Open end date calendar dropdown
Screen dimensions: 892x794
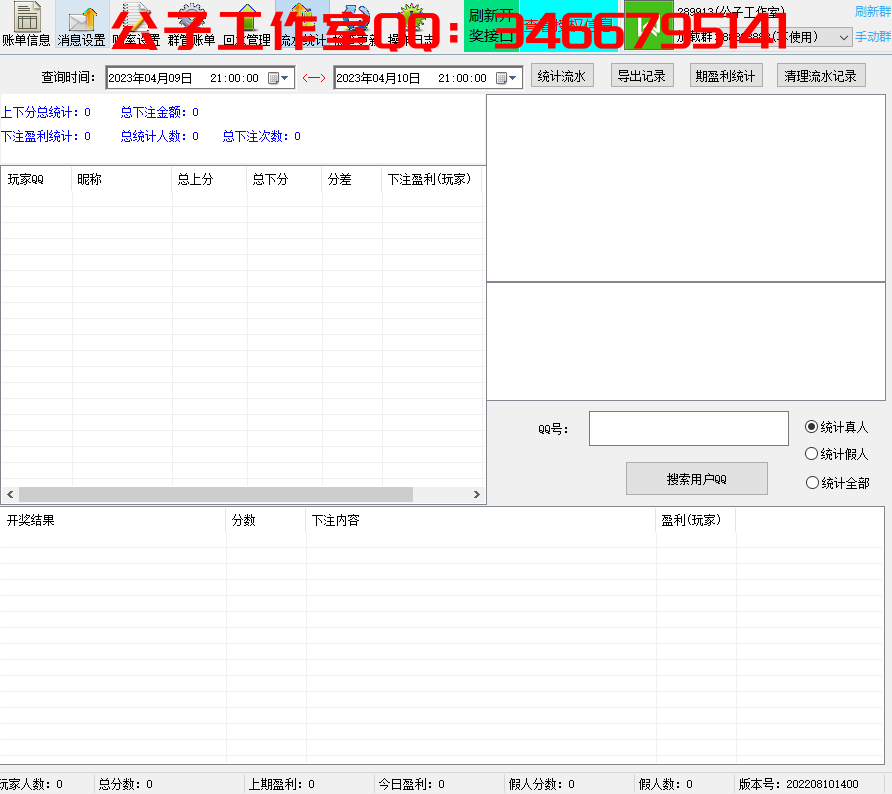point(507,78)
